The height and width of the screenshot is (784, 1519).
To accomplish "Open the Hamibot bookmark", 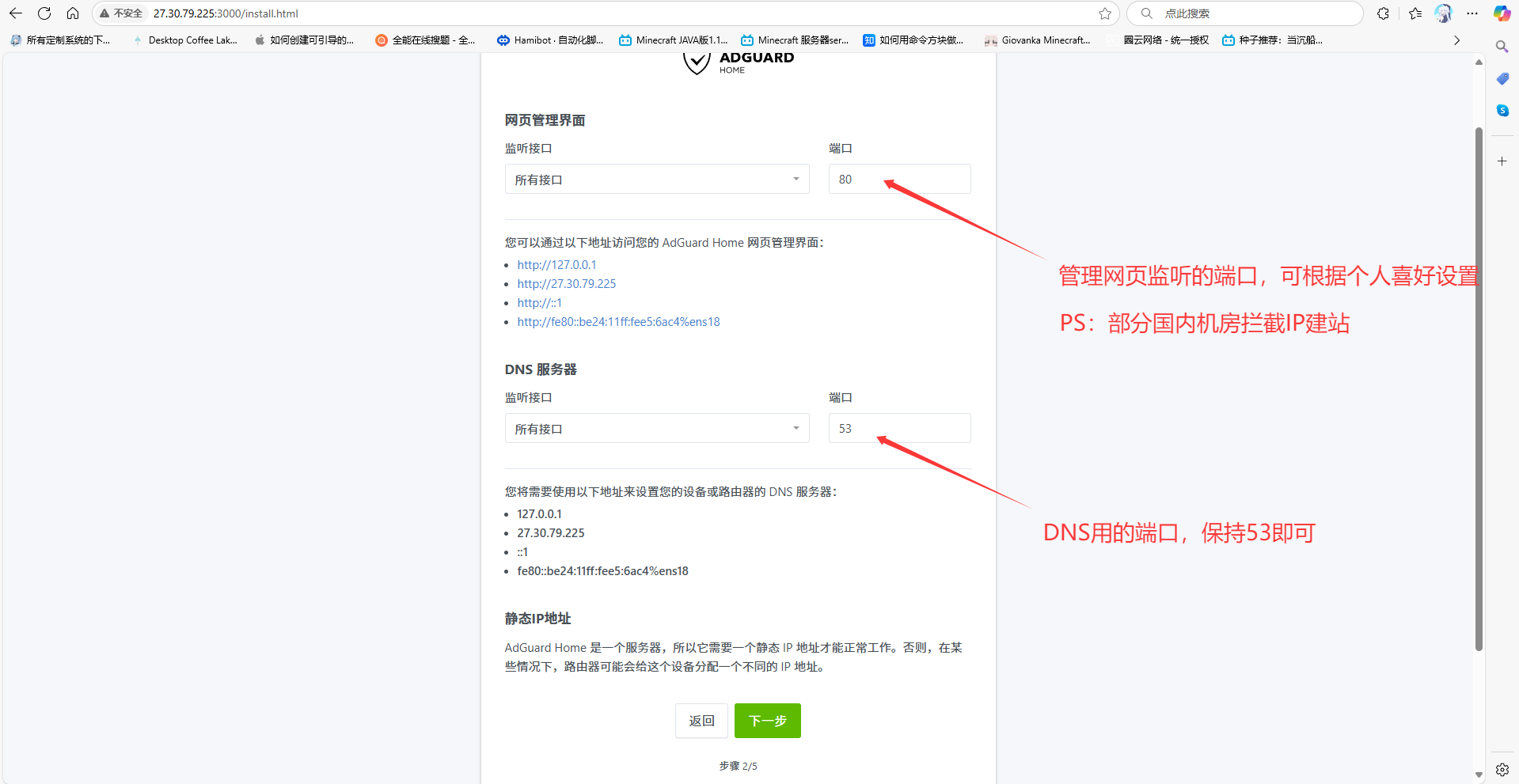I will [x=550, y=40].
